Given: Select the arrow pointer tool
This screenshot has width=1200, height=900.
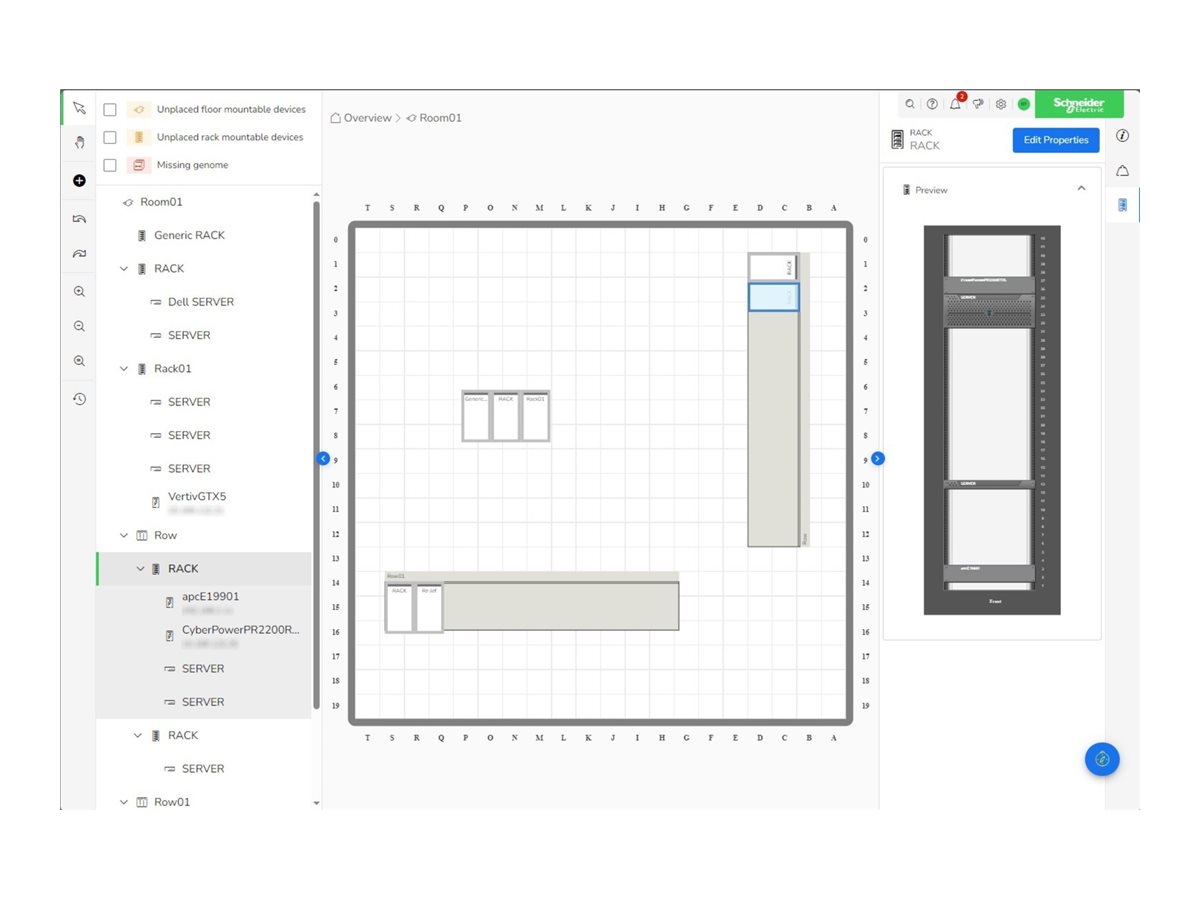Looking at the screenshot, I should point(79,108).
